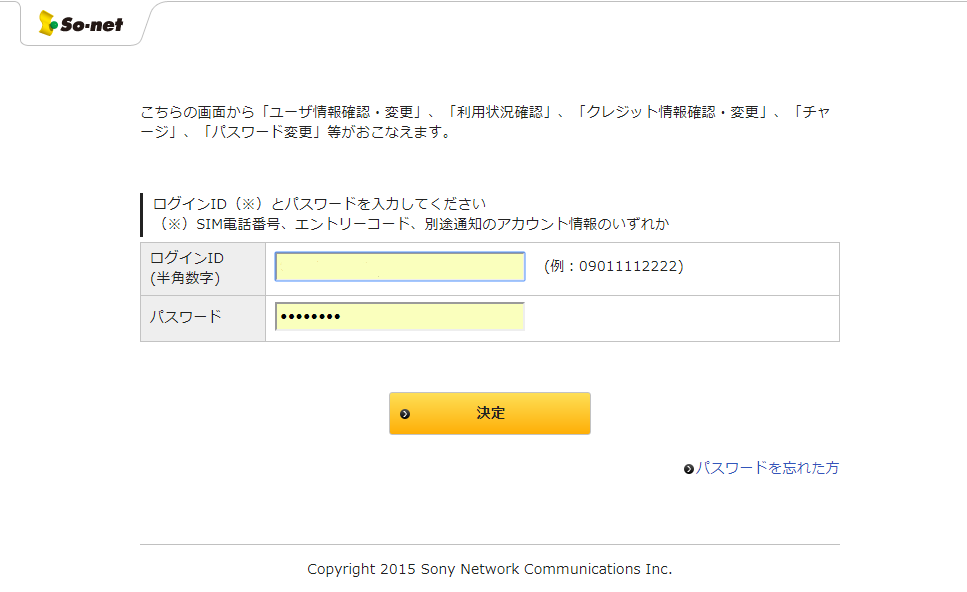
Task: Click the bullet icon beside パスワードを忘れた方
Action: click(689, 469)
